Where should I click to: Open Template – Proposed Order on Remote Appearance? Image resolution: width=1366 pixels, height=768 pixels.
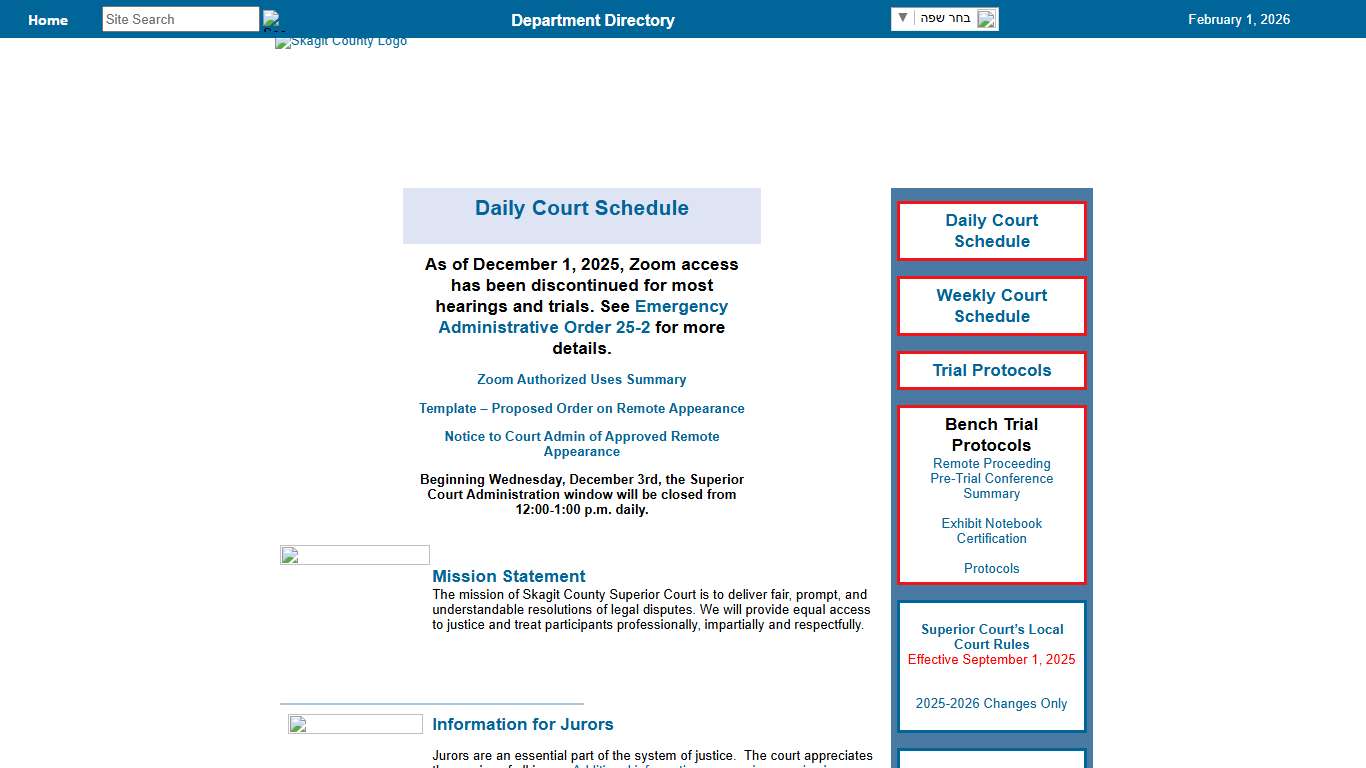[581, 409]
